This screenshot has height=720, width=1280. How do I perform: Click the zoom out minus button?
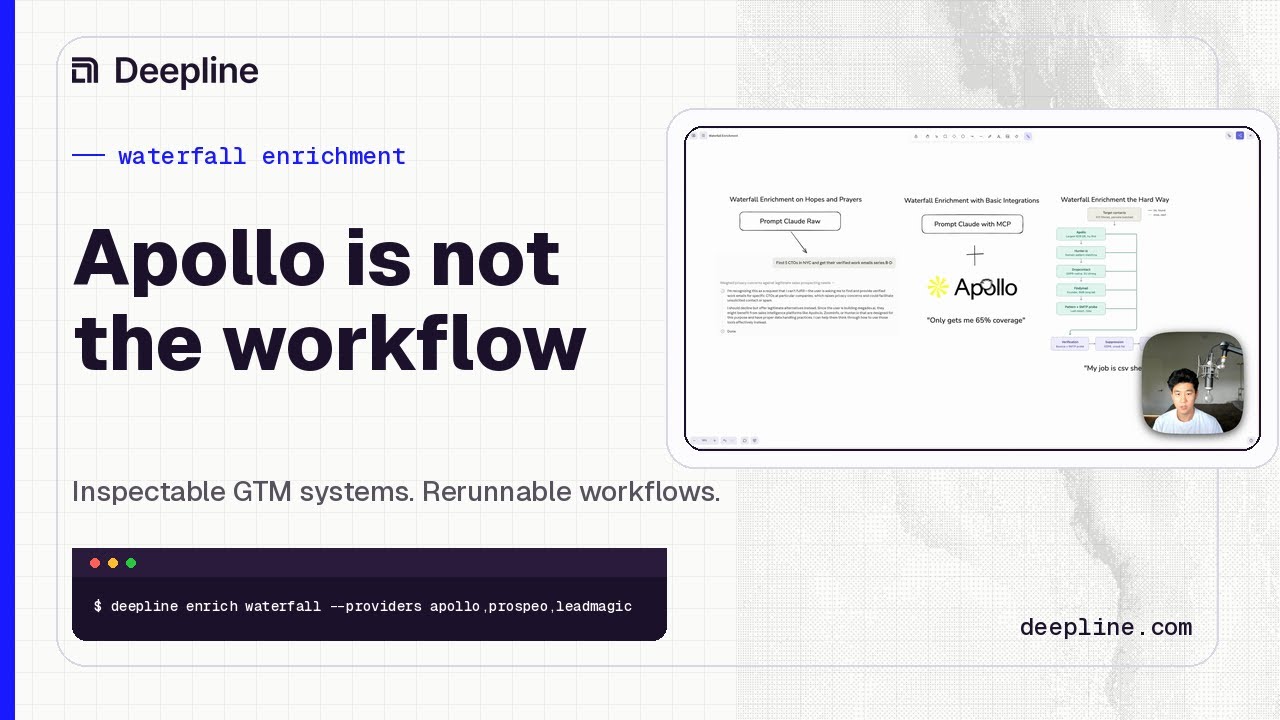point(694,440)
